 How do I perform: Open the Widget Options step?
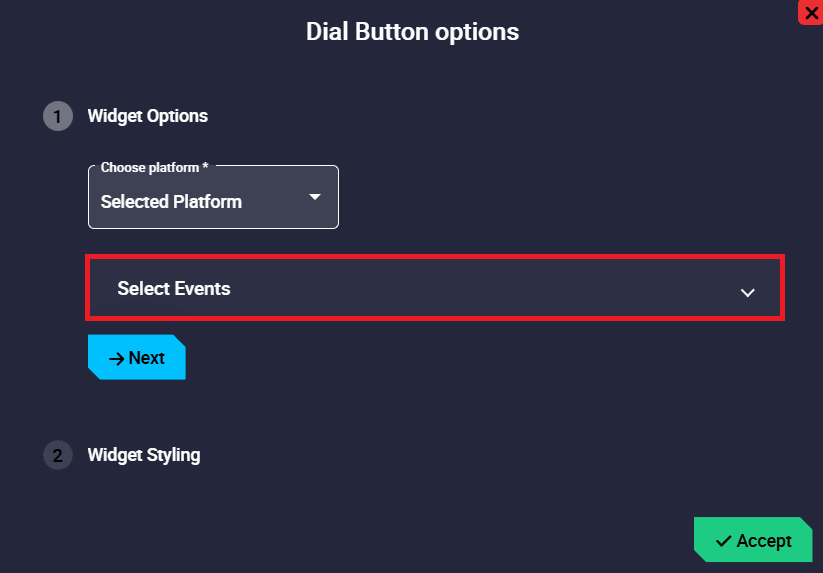(x=148, y=116)
